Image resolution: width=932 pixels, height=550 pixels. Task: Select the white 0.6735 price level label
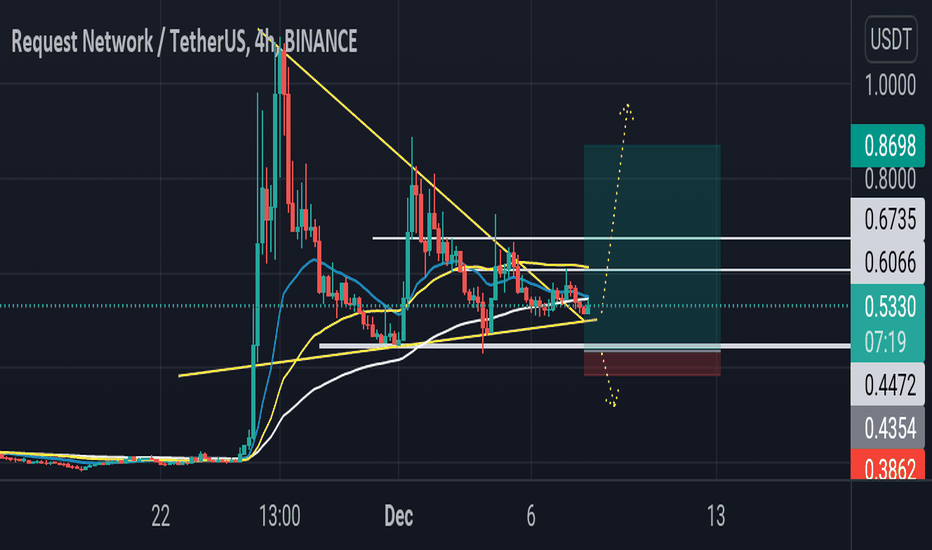[888, 220]
